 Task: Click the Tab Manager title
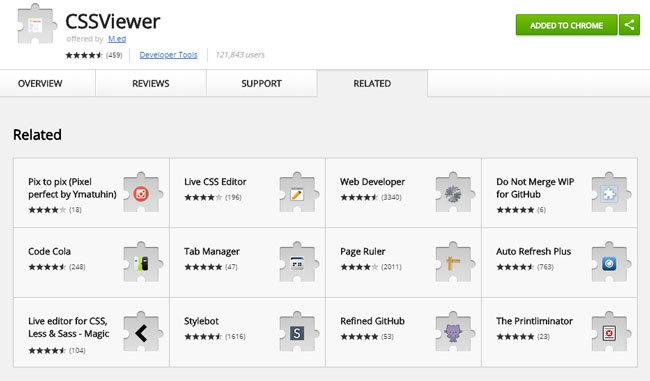click(212, 251)
